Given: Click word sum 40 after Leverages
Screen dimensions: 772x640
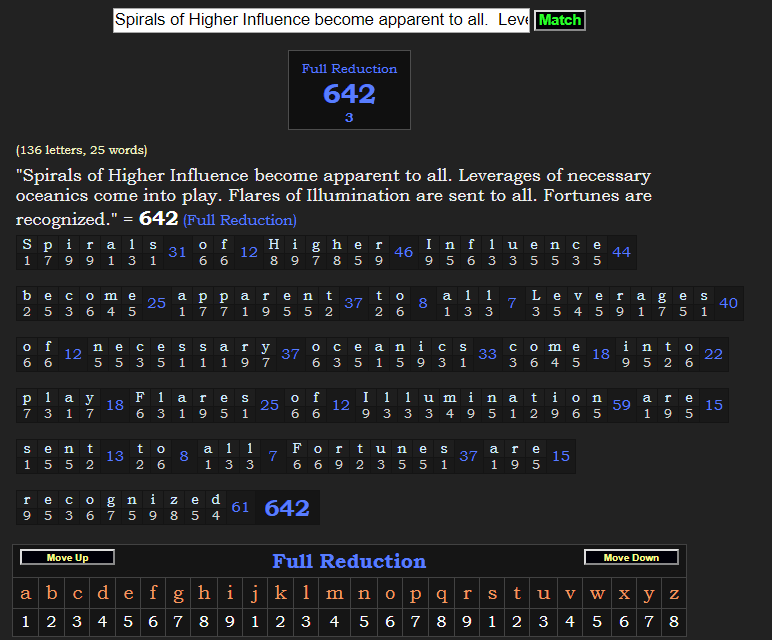Looking at the screenshot, I should click(x=728, y=303).
